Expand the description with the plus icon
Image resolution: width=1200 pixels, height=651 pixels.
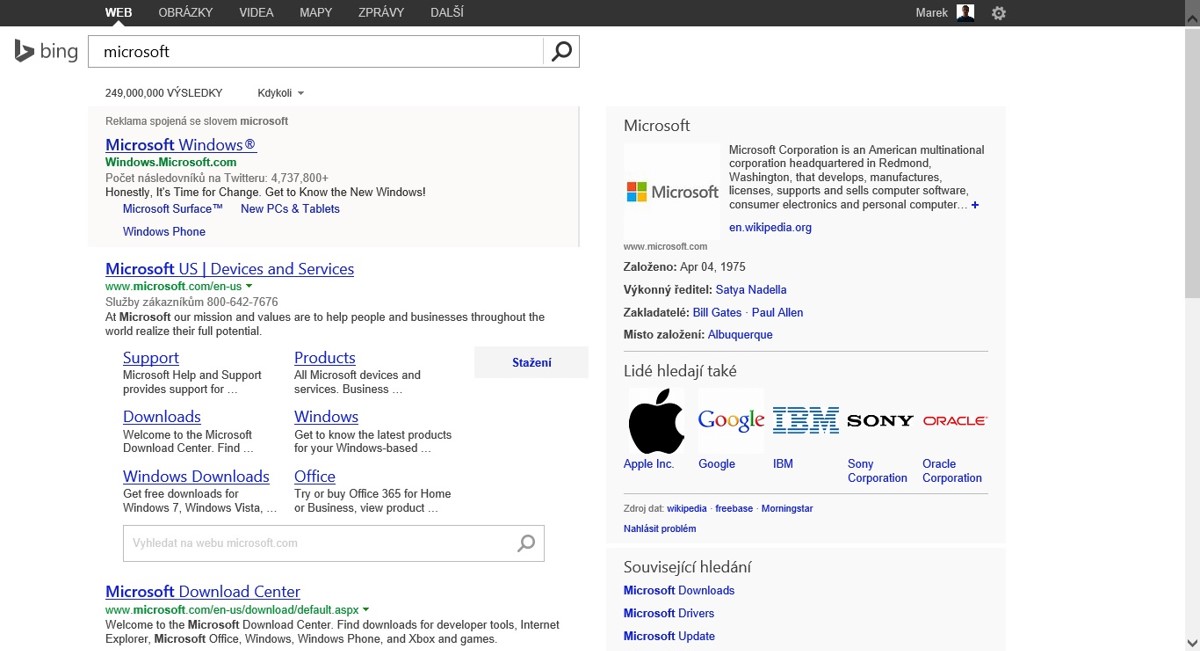[975, 205]
